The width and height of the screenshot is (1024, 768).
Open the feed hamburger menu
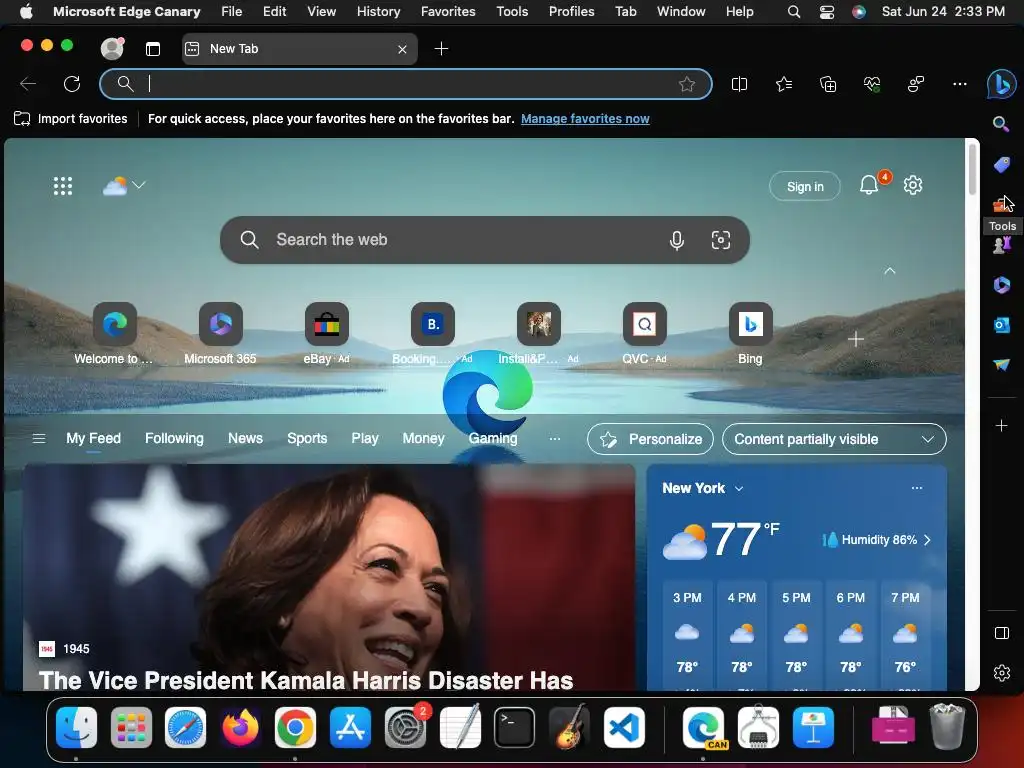pos(39,438)
